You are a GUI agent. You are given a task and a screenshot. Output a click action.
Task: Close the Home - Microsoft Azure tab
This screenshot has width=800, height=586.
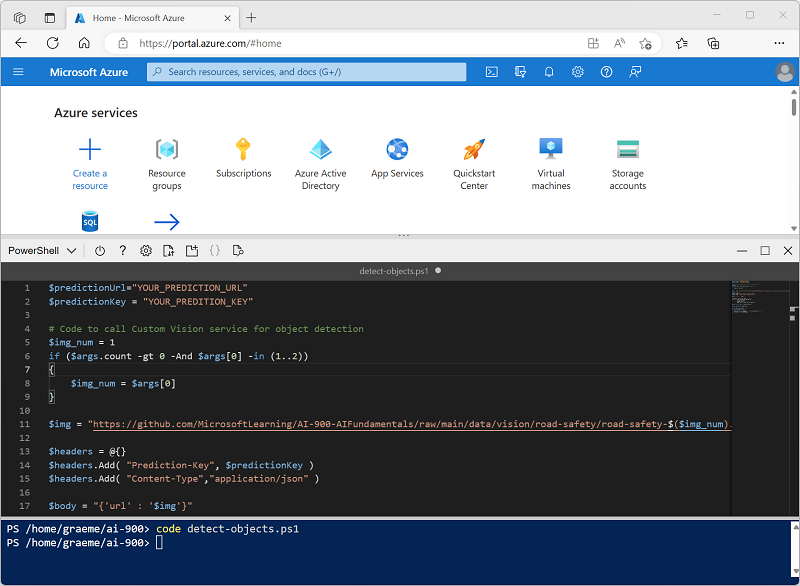pos(228,18)
